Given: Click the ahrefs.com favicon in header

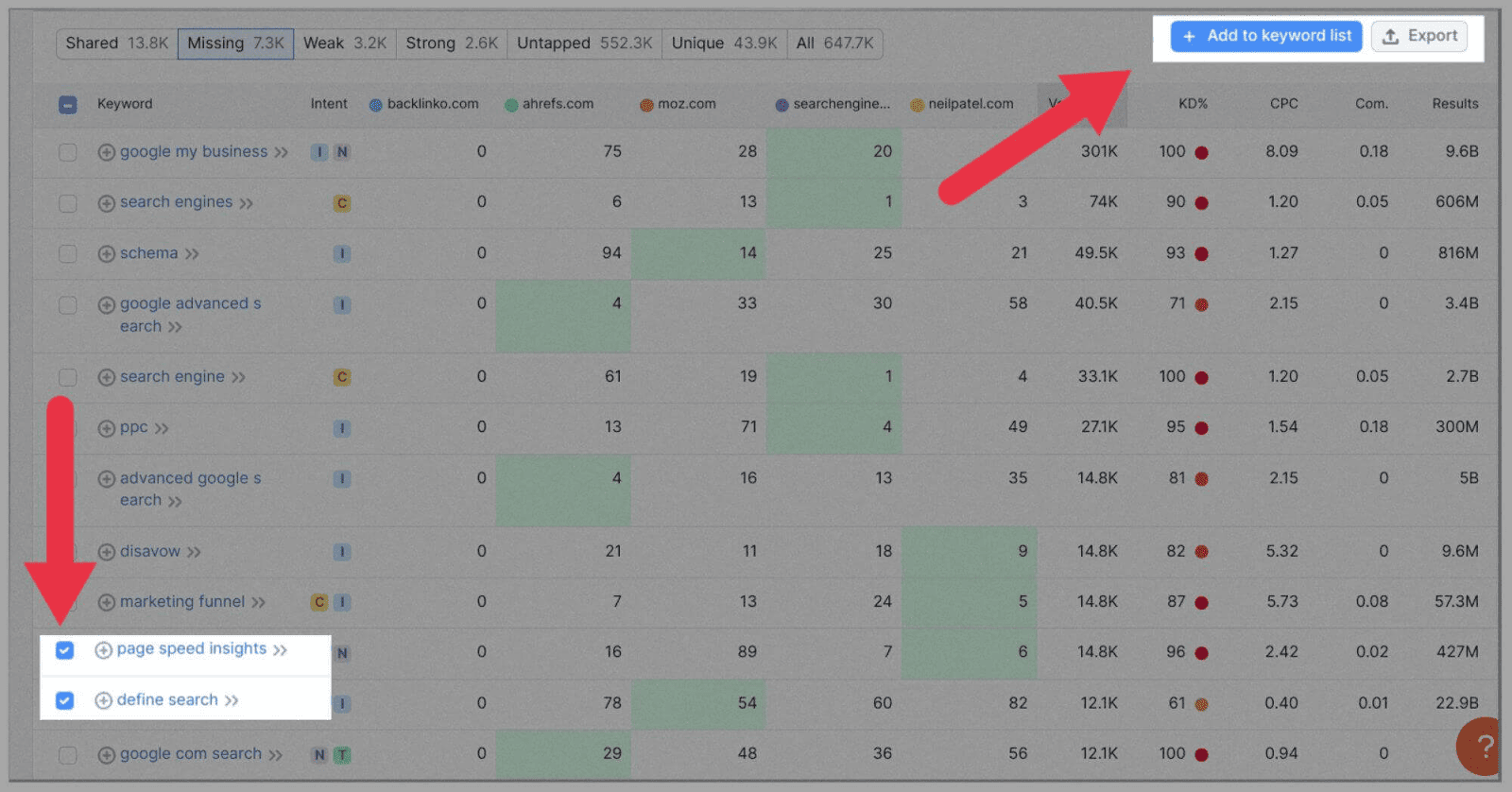Looking at the screenshot, I should pyautogui.click(x=511, y=105).
